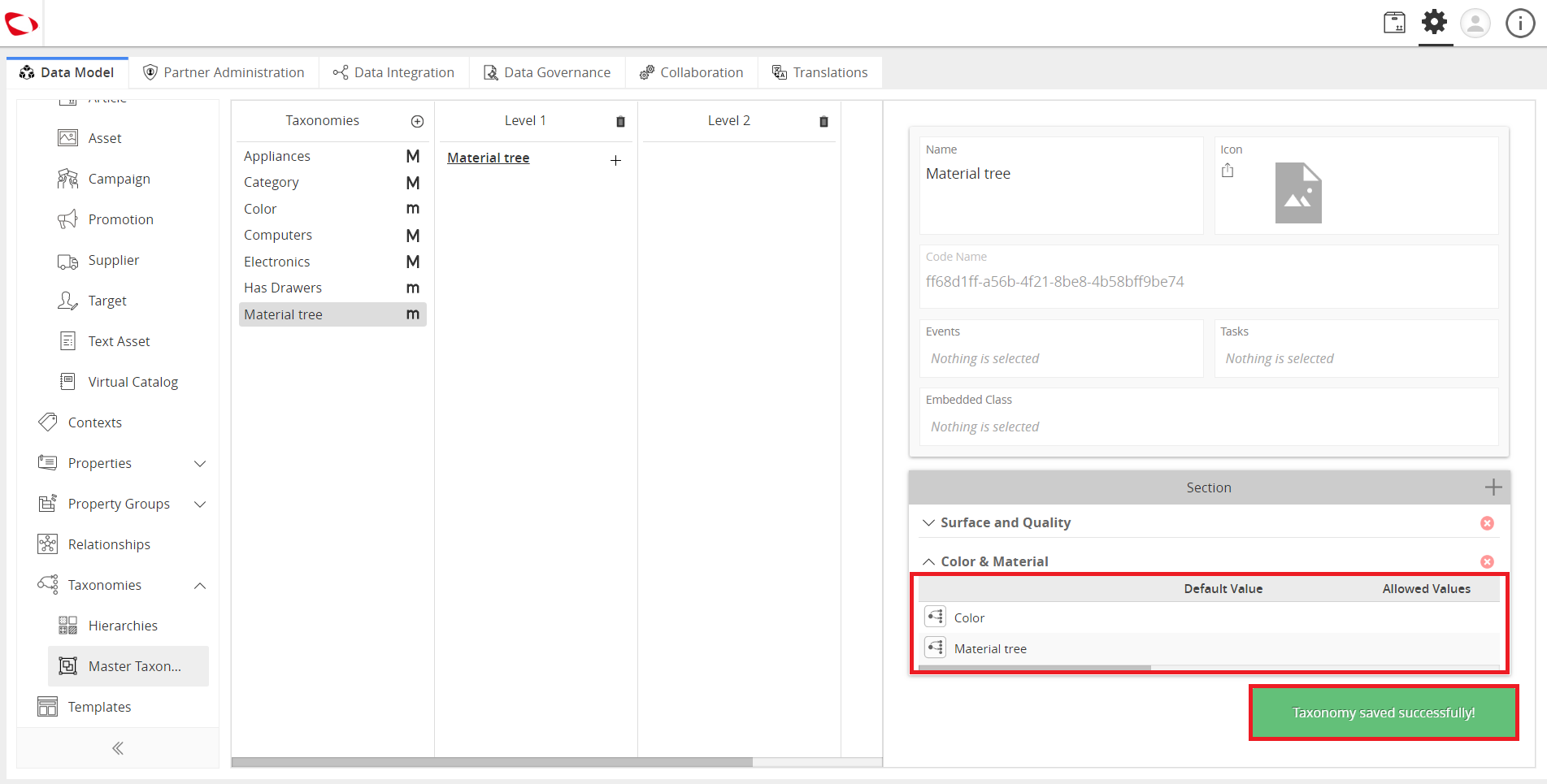The image size is (1547, 784).
Task: Switch to Collaboration tab
Action: click(x=692, y=72)
